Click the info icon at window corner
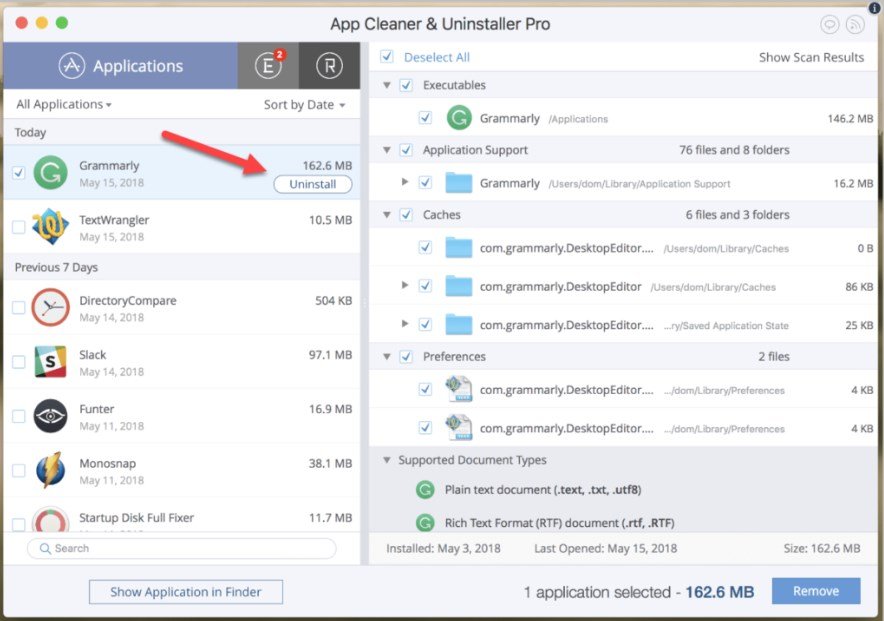Viewport: 884px width, 621px height. pos(876,7)
